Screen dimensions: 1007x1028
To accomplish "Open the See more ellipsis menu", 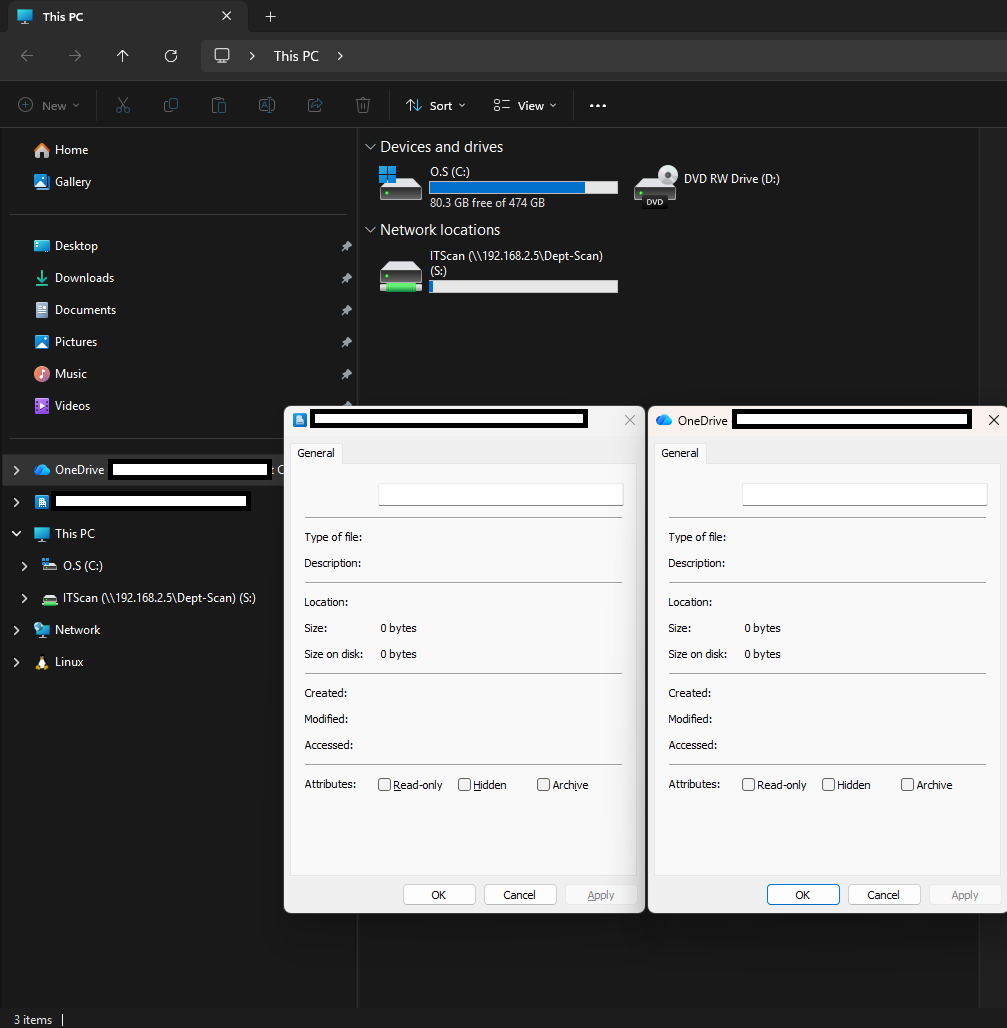I will pos(598,106).
